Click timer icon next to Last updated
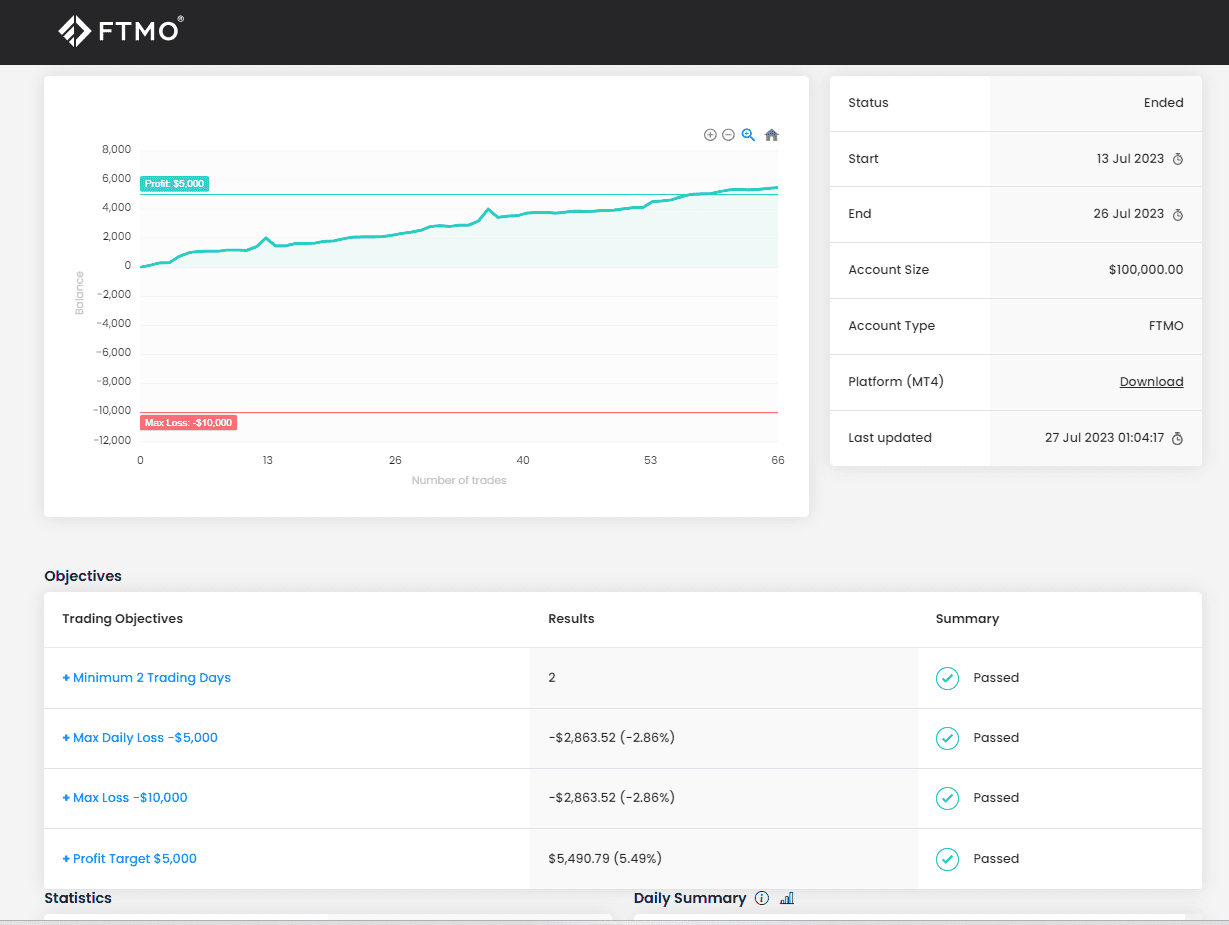The width and height of the screenshot is (1229, 925). [x=1178, y=438]
